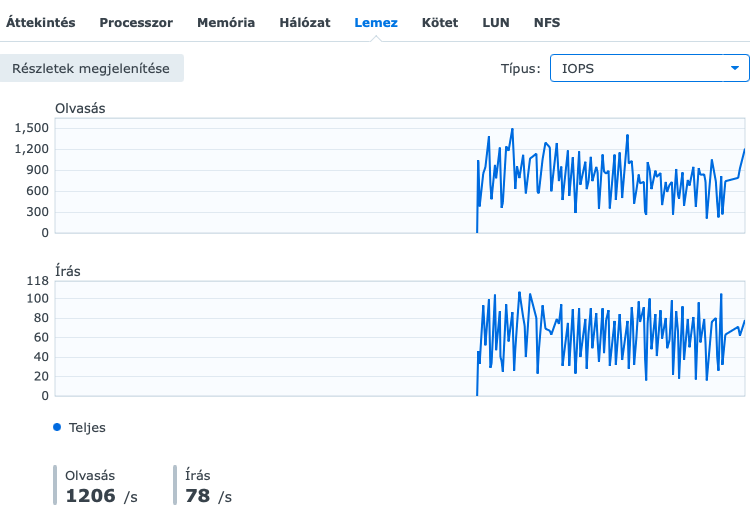The width and height of the screenshot is (756, 517).
Task: Click inside the Olvasás chart area
Action: pyautogui.click(x=400, y=176)
